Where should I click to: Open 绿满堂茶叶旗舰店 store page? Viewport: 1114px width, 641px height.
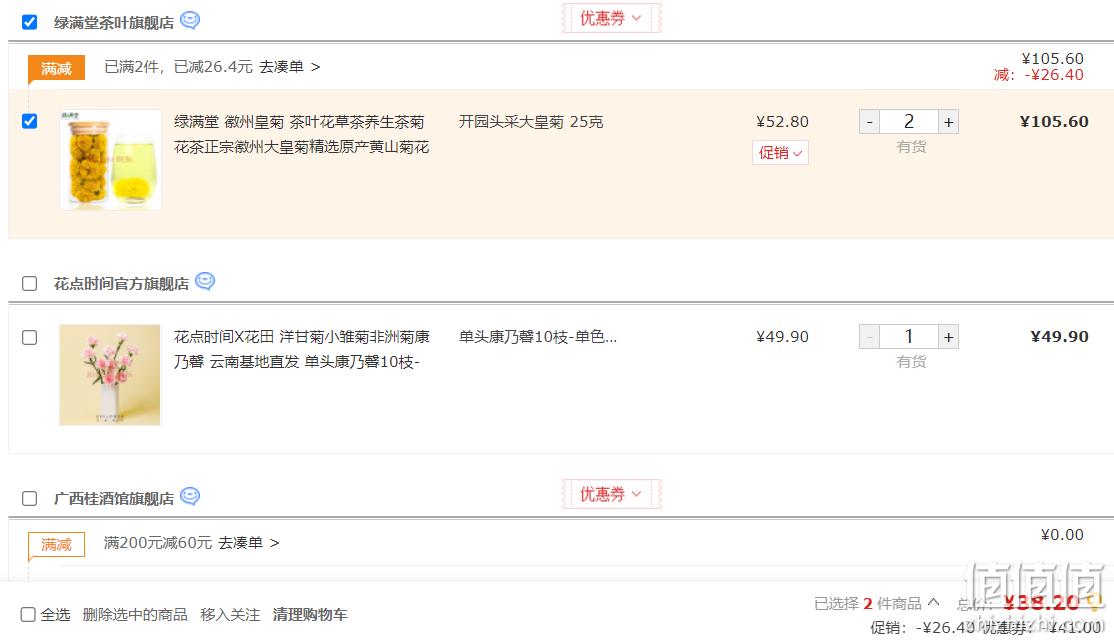(114, 23)
